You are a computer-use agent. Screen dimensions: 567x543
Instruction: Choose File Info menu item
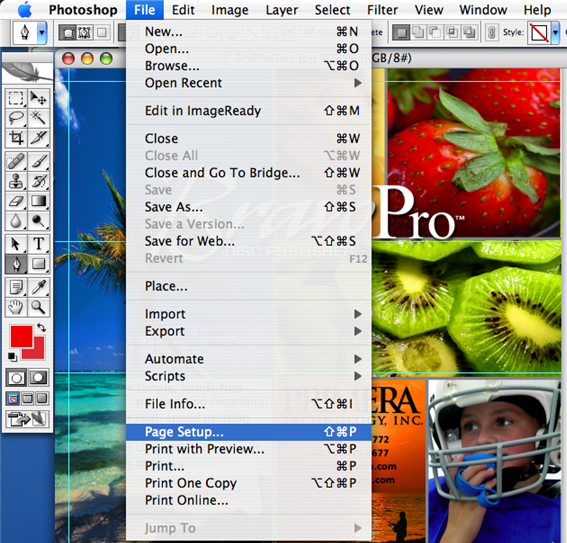(x=249, y=404)
